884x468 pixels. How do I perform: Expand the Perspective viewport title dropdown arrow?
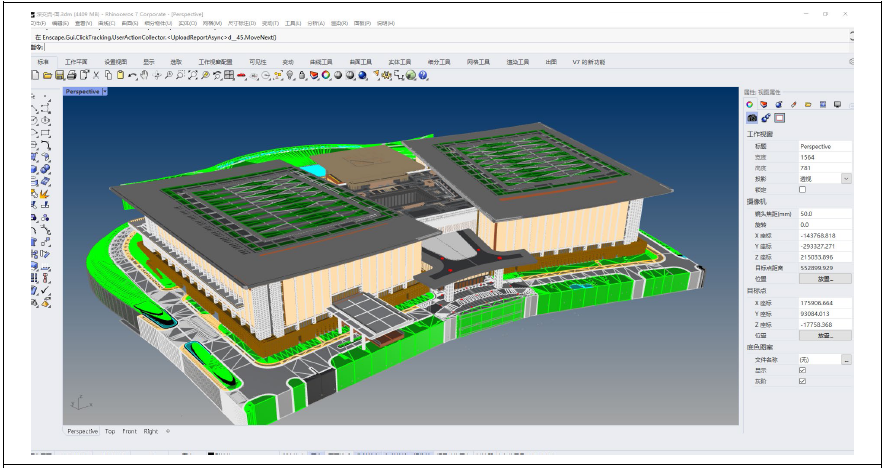pos(105,91)
